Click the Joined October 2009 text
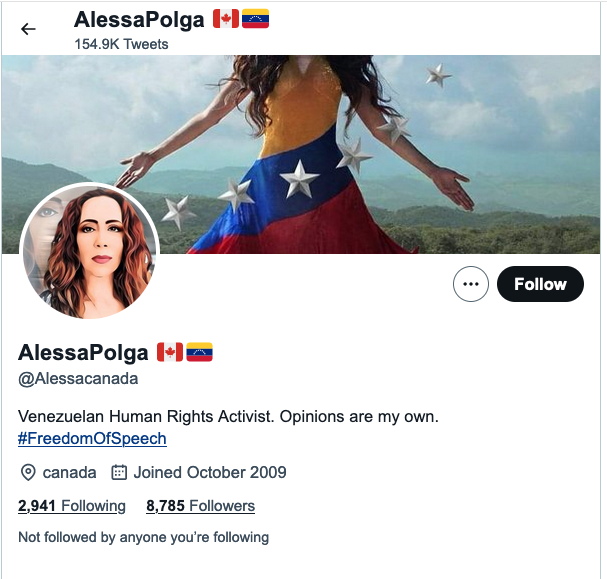The image size is (607, 579). pos(210,473)
